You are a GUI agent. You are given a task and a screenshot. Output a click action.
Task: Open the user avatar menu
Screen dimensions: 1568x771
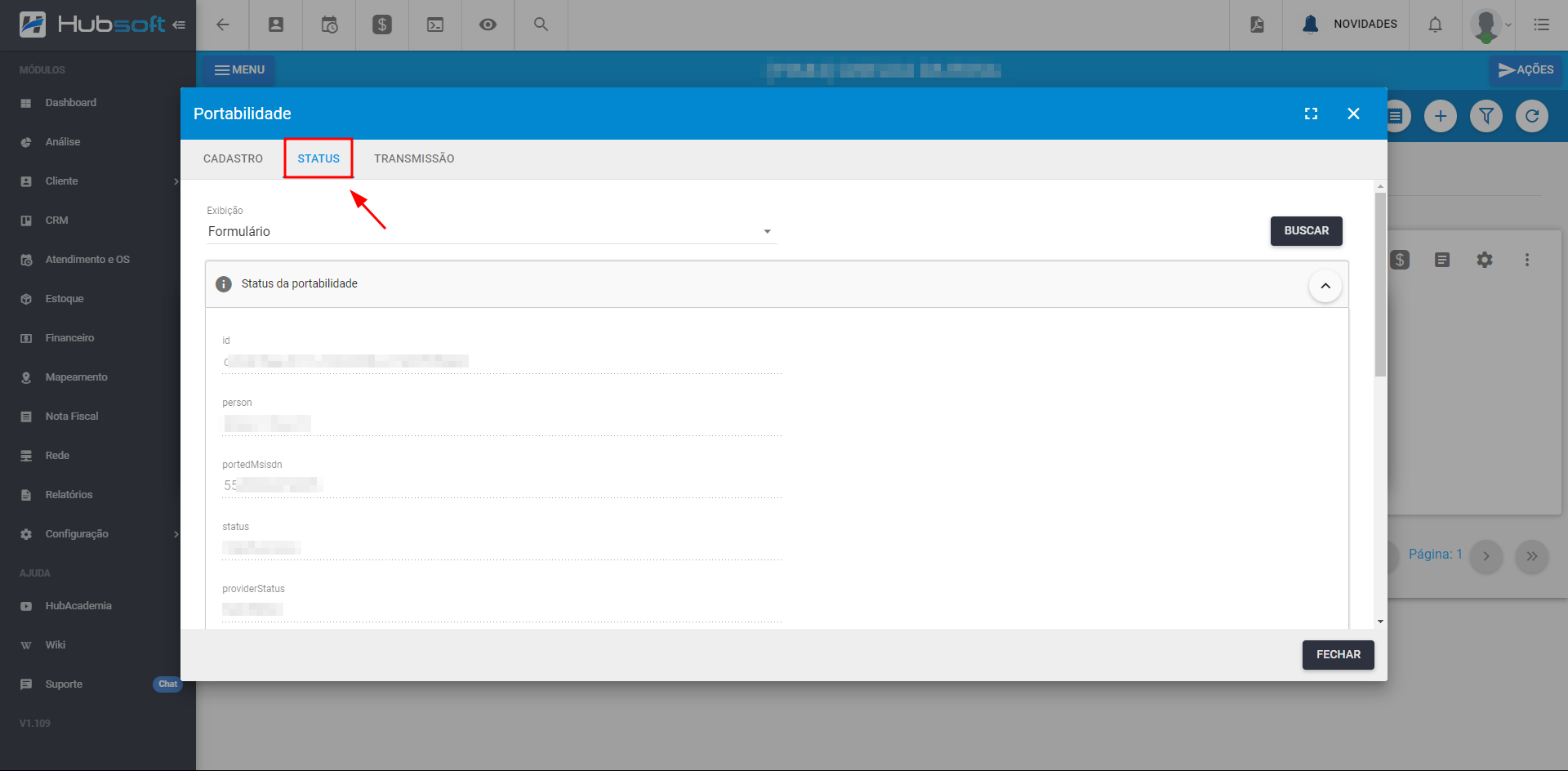[x=1490, y=25]
